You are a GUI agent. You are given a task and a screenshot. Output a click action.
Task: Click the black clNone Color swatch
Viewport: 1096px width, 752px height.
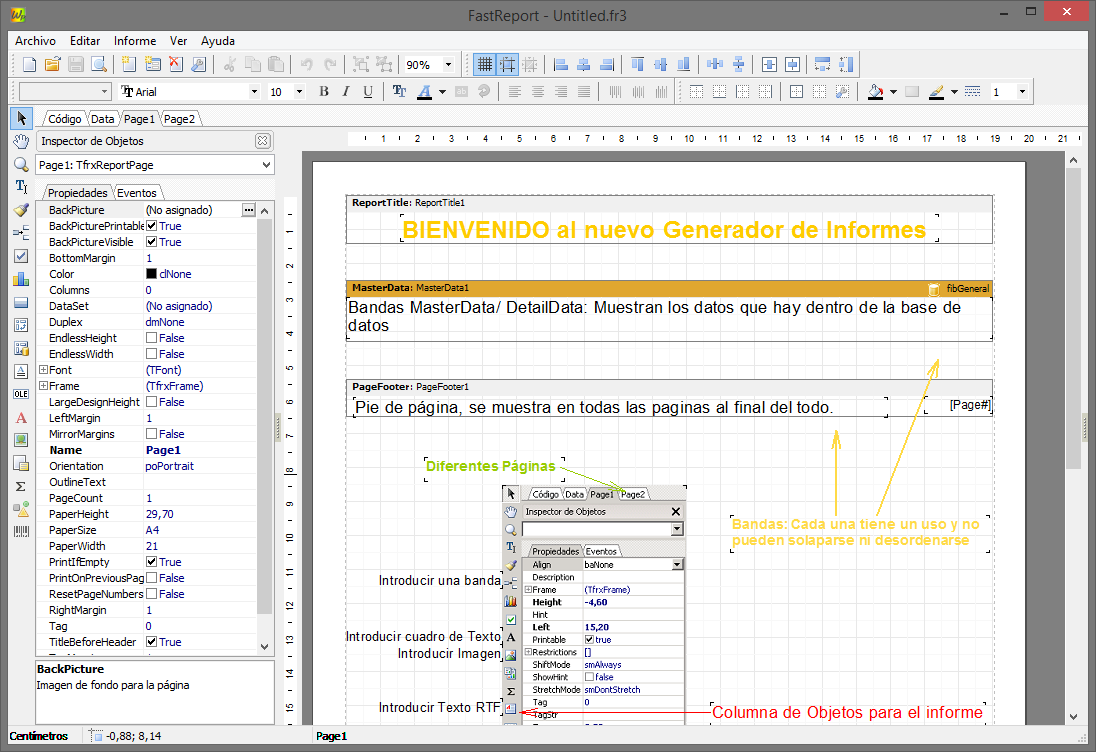pyautogui.click(x=151, y=274)
